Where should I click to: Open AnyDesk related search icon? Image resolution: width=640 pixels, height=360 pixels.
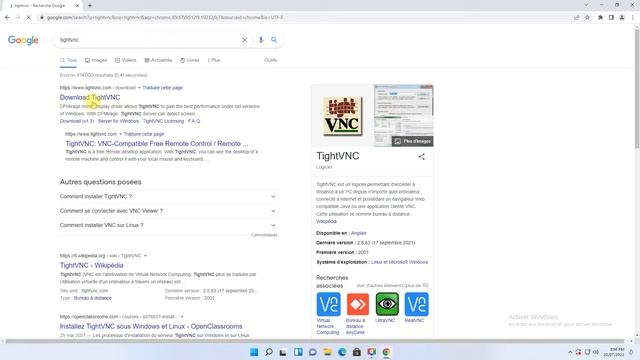[x=358, y=304]
